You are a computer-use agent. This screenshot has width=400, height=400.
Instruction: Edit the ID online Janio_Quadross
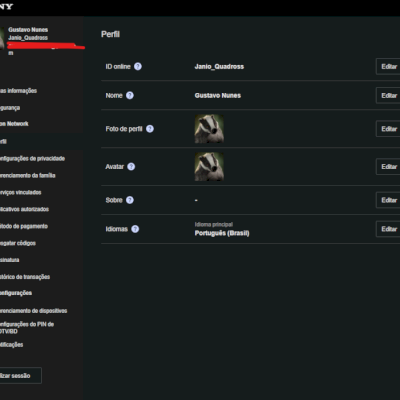tap(388, 66)
